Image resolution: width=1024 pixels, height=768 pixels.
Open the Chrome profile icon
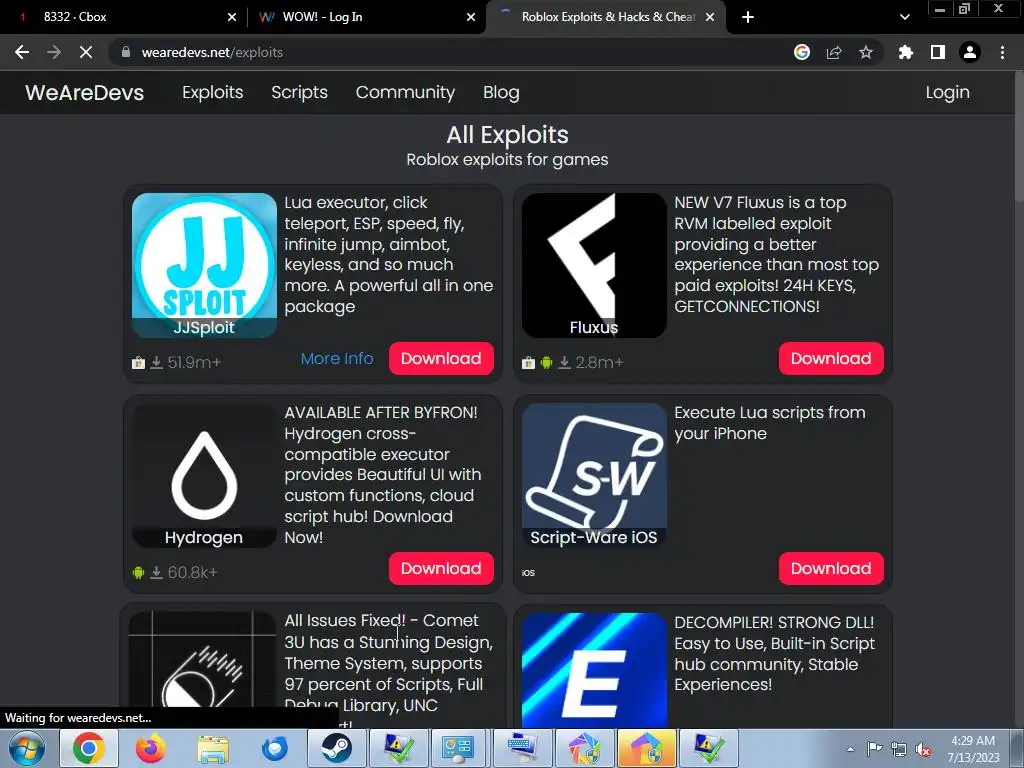(x=969, y=52)
